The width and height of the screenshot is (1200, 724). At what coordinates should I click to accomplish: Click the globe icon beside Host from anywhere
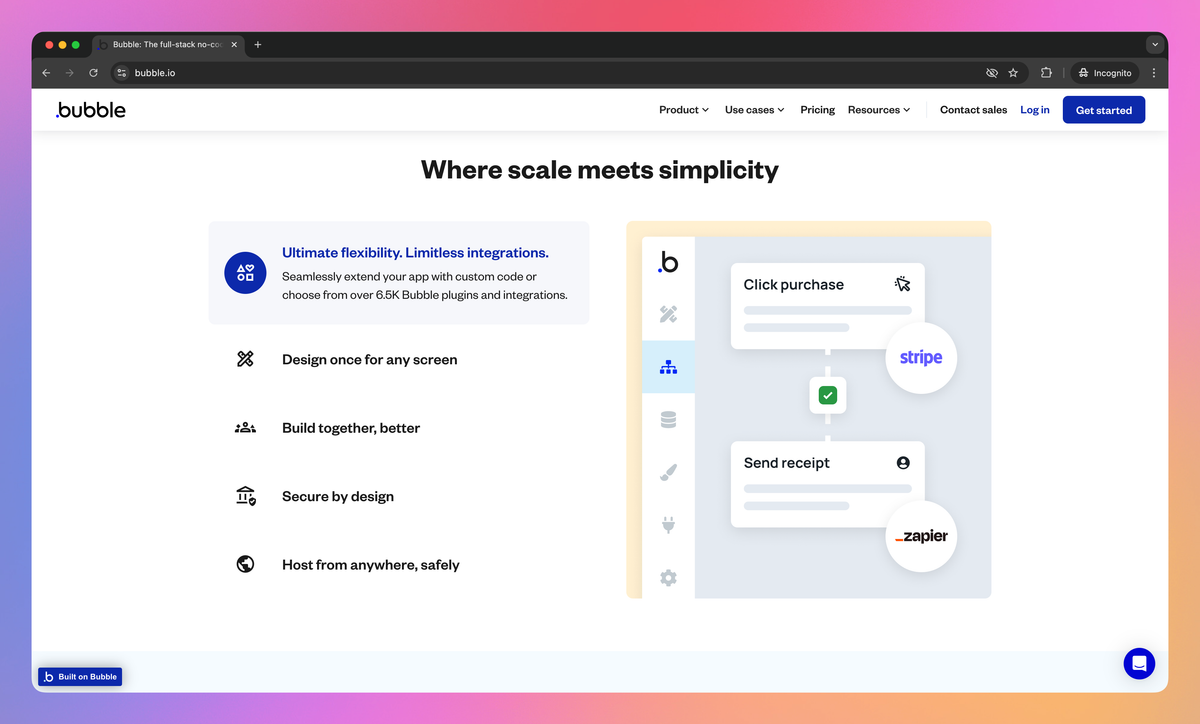point(245,564)
